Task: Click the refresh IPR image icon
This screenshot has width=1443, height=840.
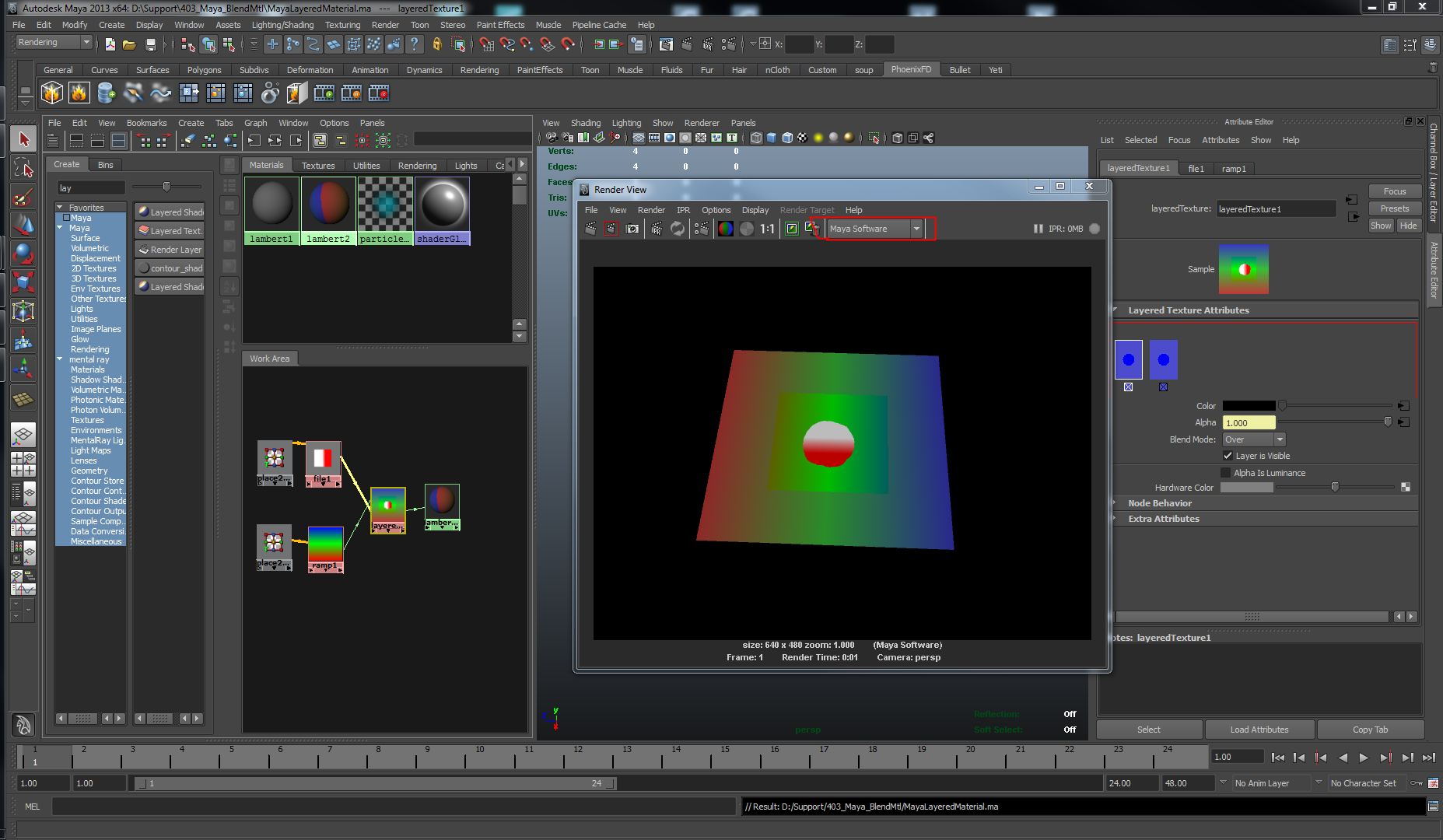Action: pos(678,229)
